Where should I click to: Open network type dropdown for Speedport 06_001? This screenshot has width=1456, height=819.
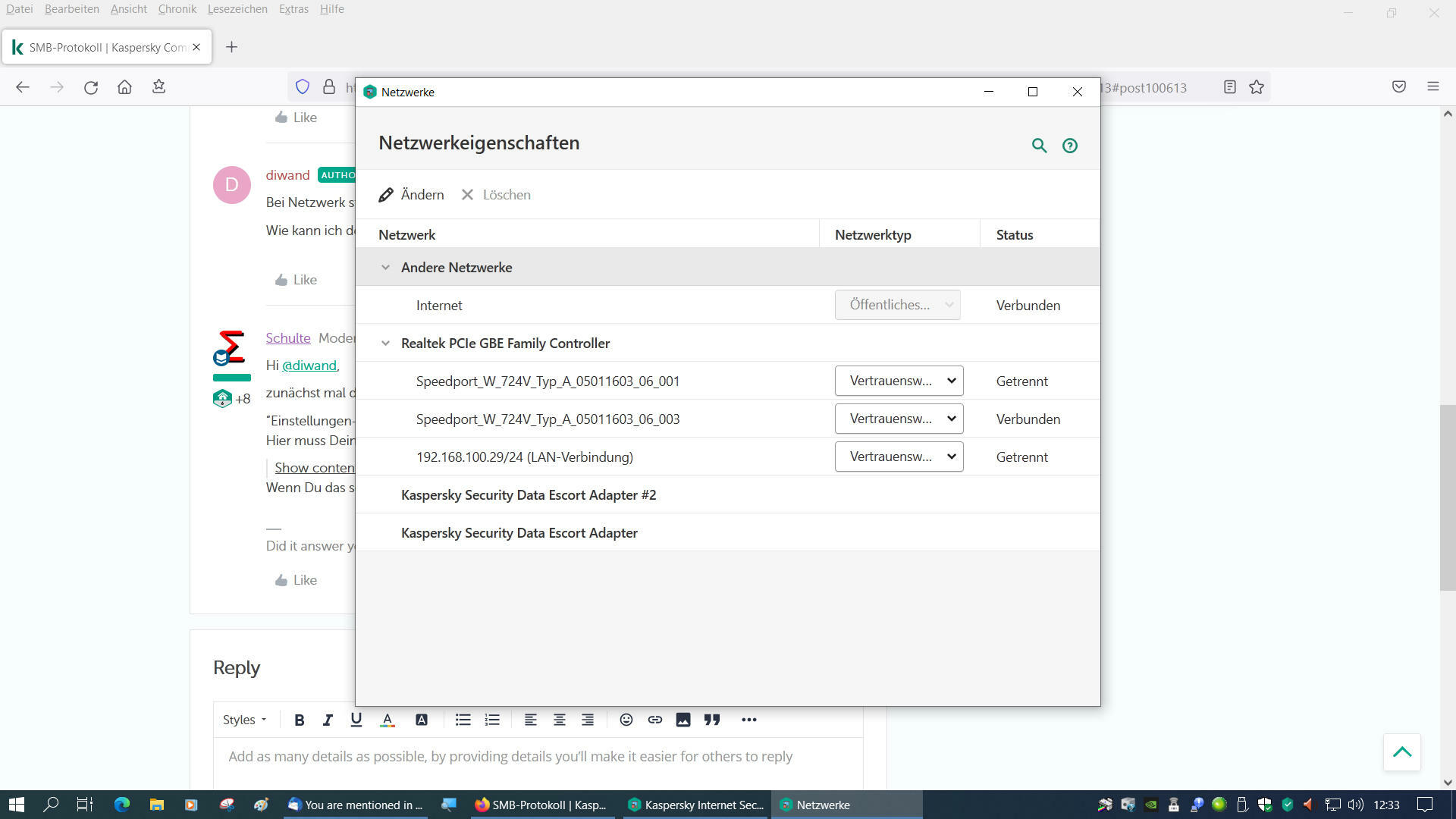coord(899,381)
